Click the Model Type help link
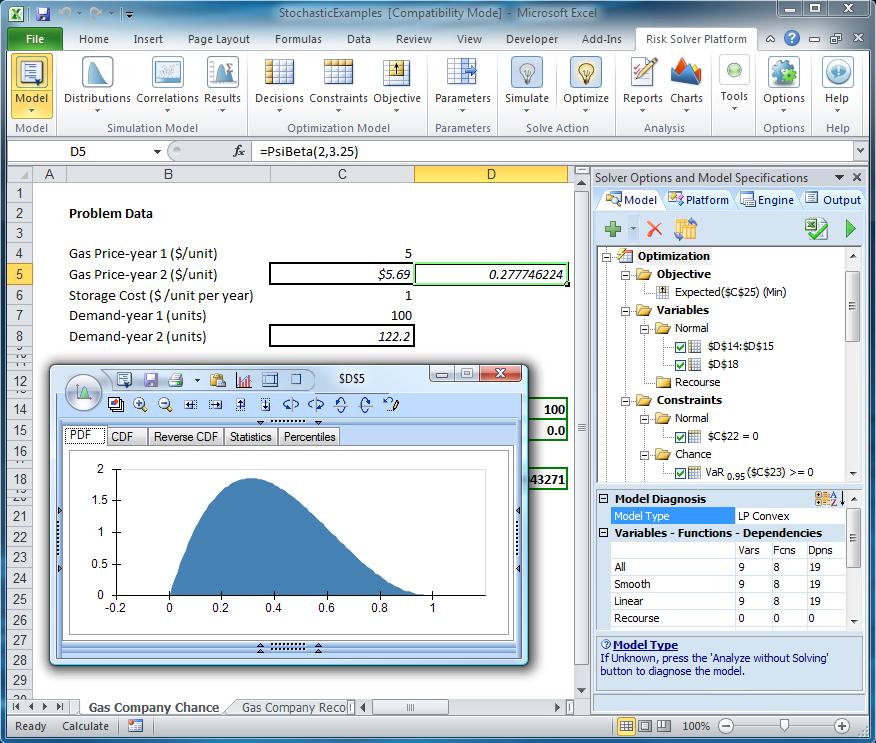Screen dimensions: 876x743 [x=645, y=645]
